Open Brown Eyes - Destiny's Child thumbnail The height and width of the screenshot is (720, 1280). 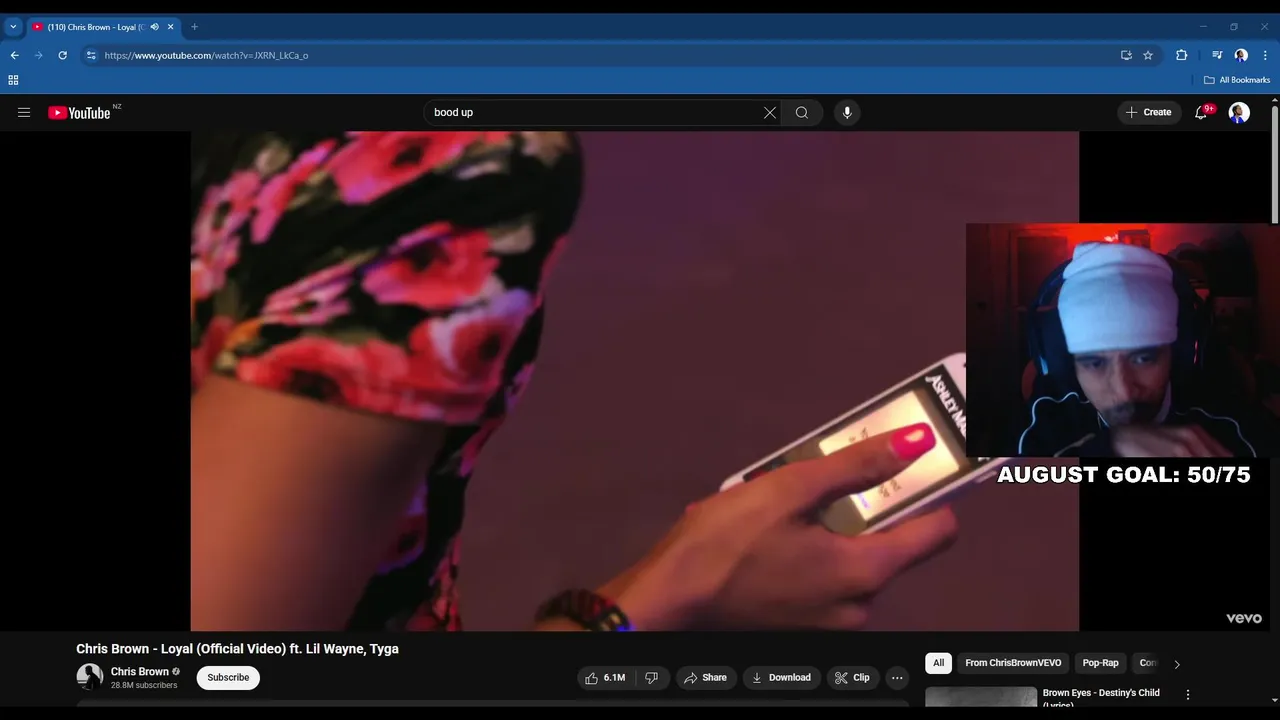[x=981, y=697]
